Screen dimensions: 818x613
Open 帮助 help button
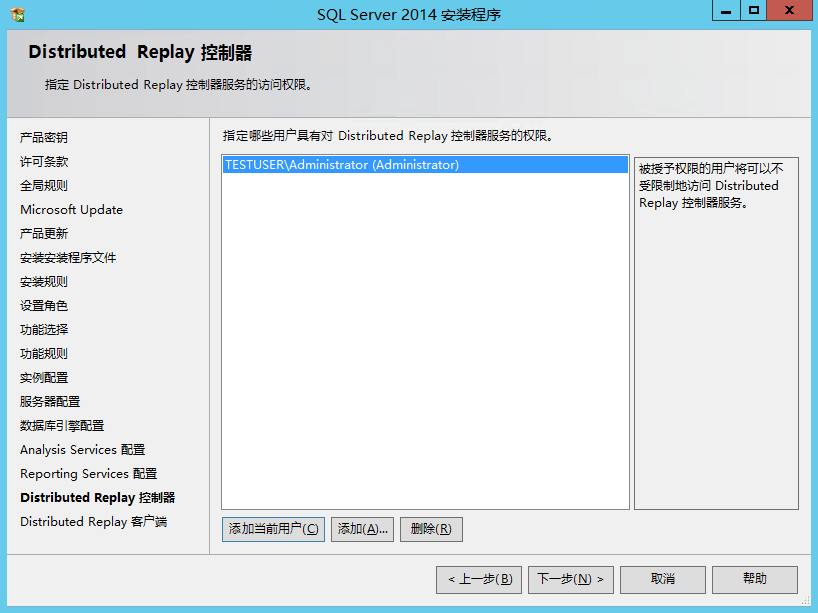tap(754, 579)
